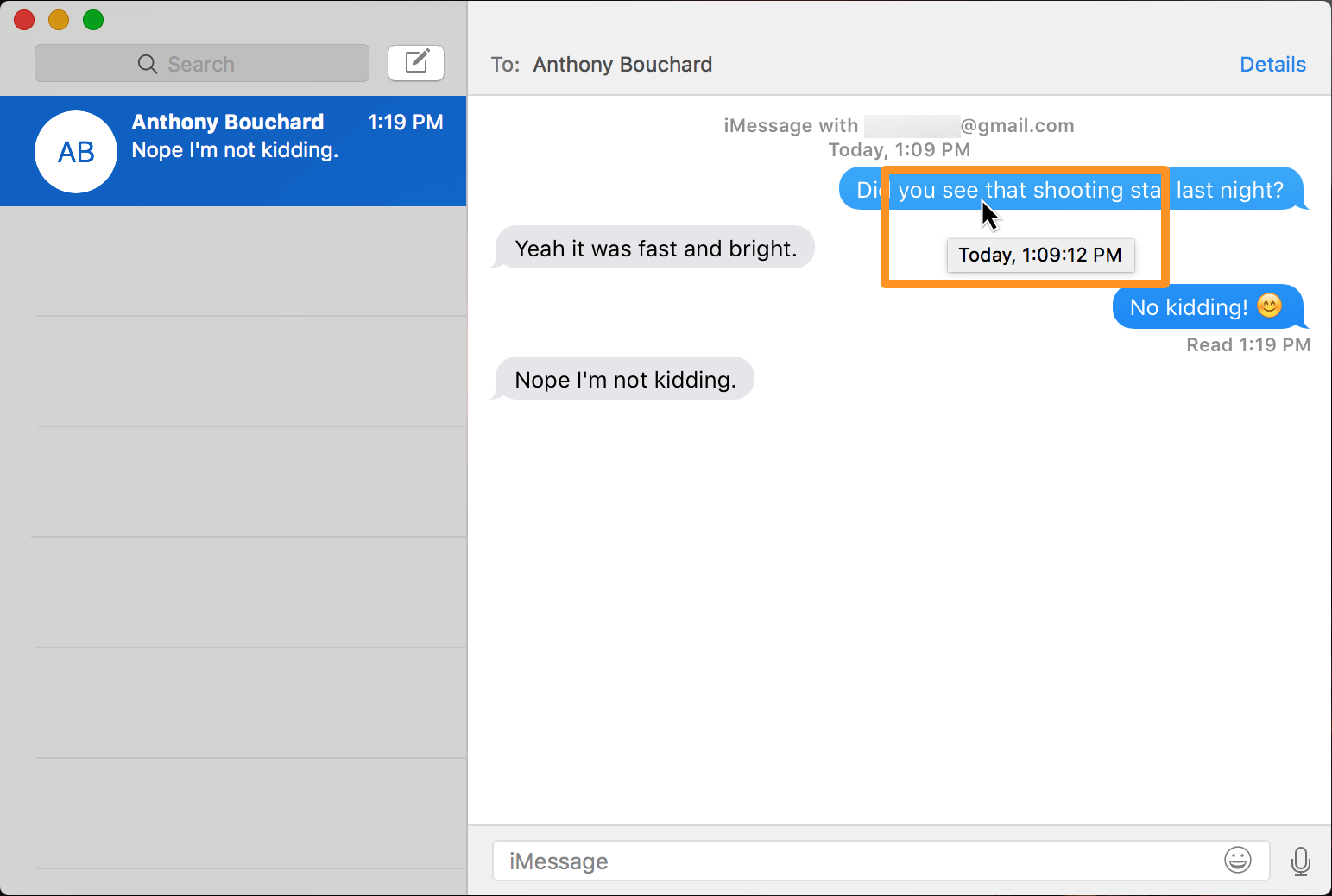Click the "Nope I'm not kidding" message bubble
Image resolution: width=1332 pixels, height=896 pixels.
625,380
